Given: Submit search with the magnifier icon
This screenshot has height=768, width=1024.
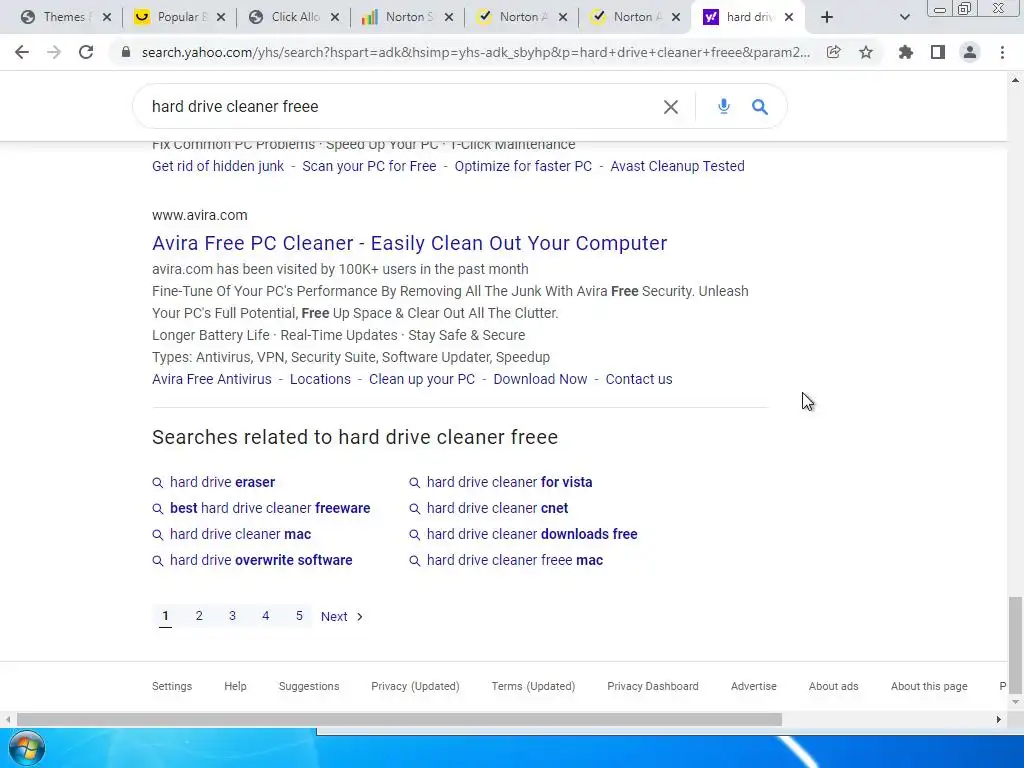Looking at the screenshot, I should [760, 106].
